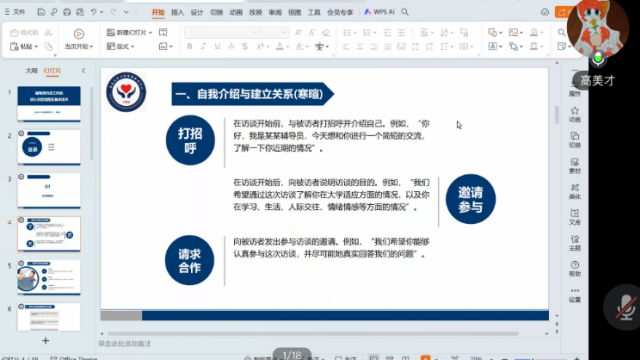Open the 帮助 (help) side panel icon

(575, 269)
